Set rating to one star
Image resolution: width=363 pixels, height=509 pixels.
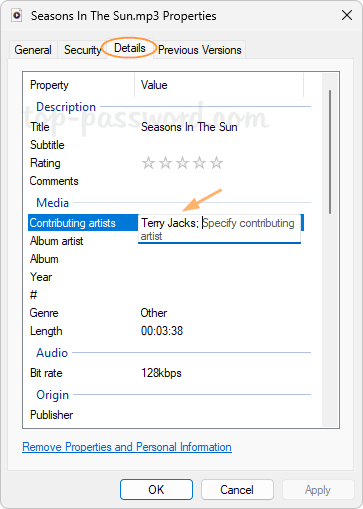pos(148,163)
